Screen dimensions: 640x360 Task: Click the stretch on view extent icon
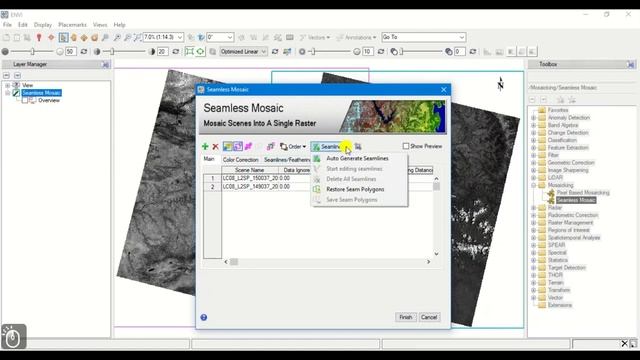coord(189,52)
